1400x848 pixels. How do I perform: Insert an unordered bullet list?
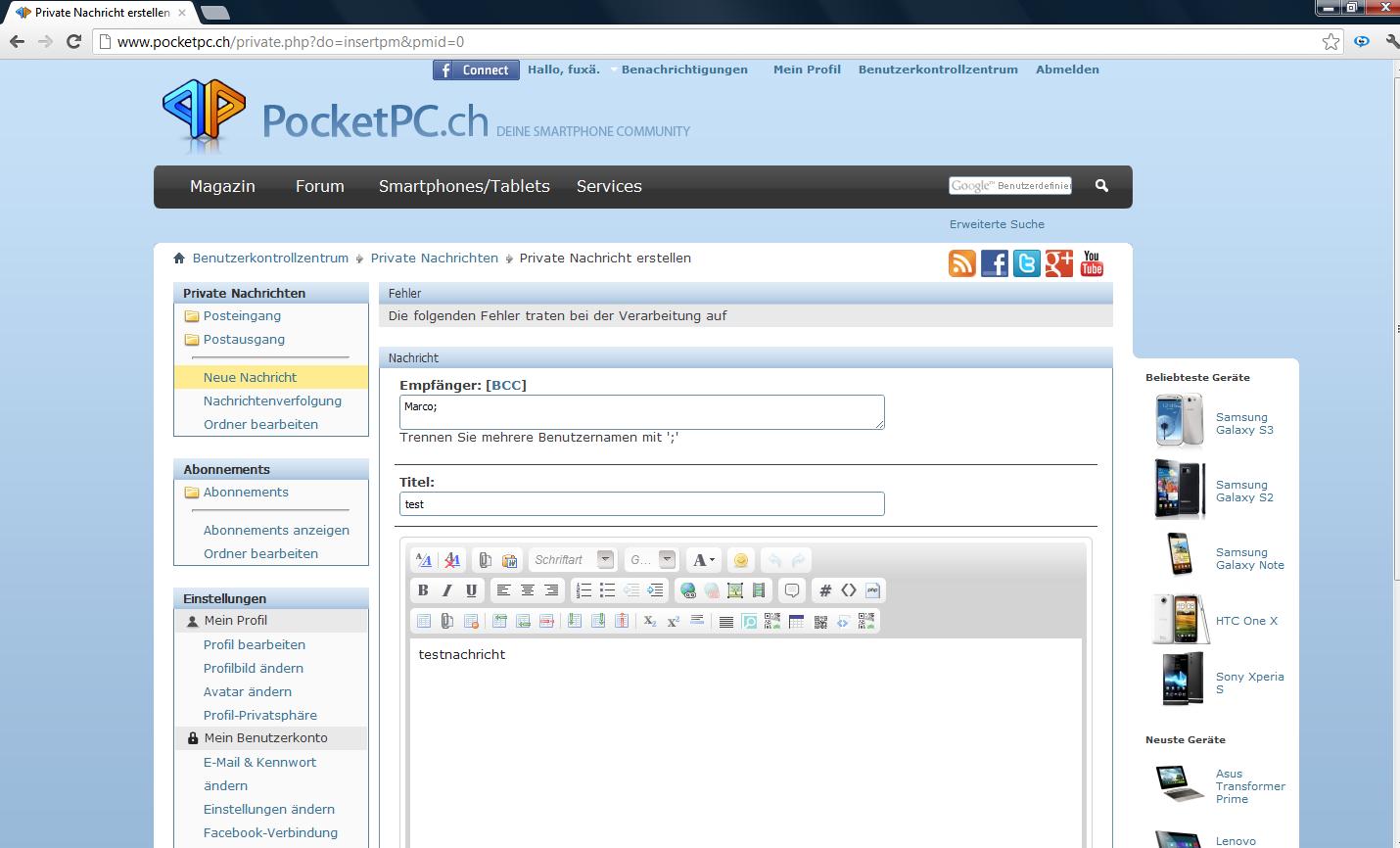click(x=607, y=590)
